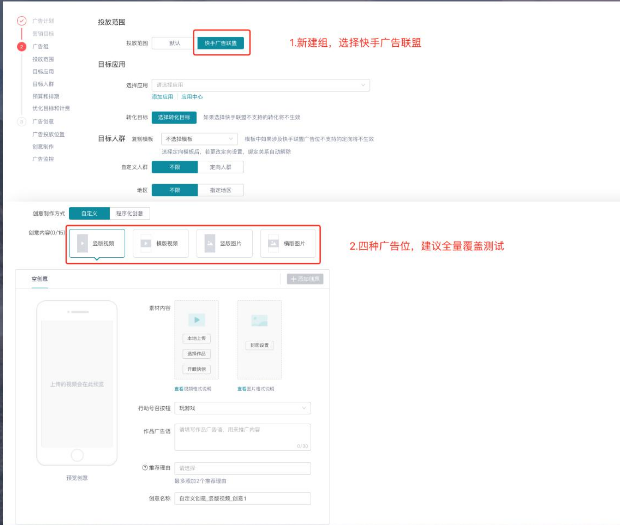Choose 快手广告联盟 as placement scope
Image resolution: width=620 pixels, height=525 pixels.
219,44
